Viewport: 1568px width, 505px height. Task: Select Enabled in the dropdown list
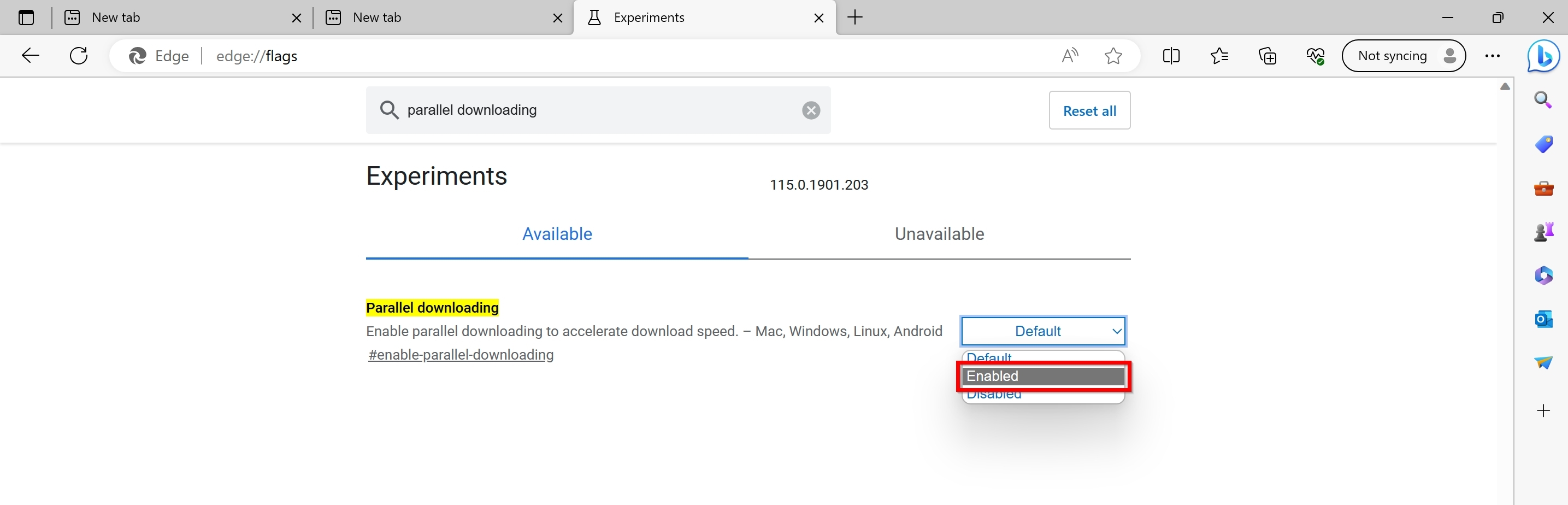(x=1044, y=376)
